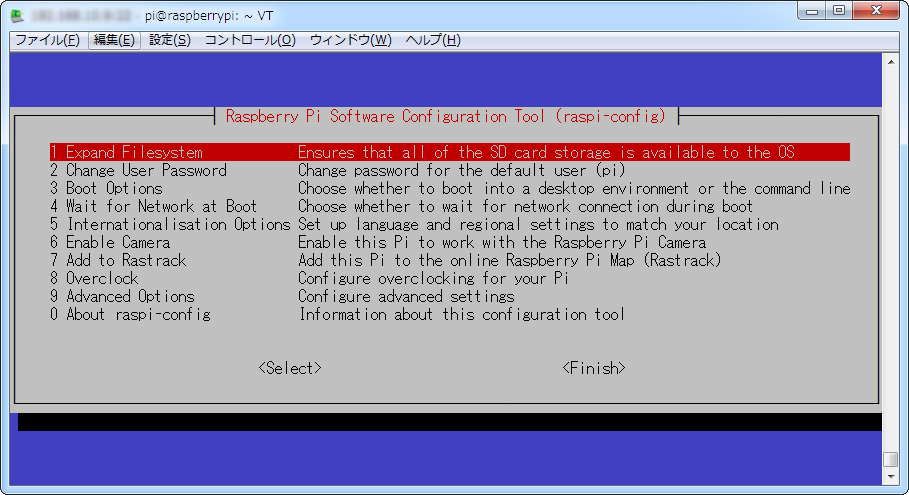Click the vertical scrollbar thumb

[891, 459]
